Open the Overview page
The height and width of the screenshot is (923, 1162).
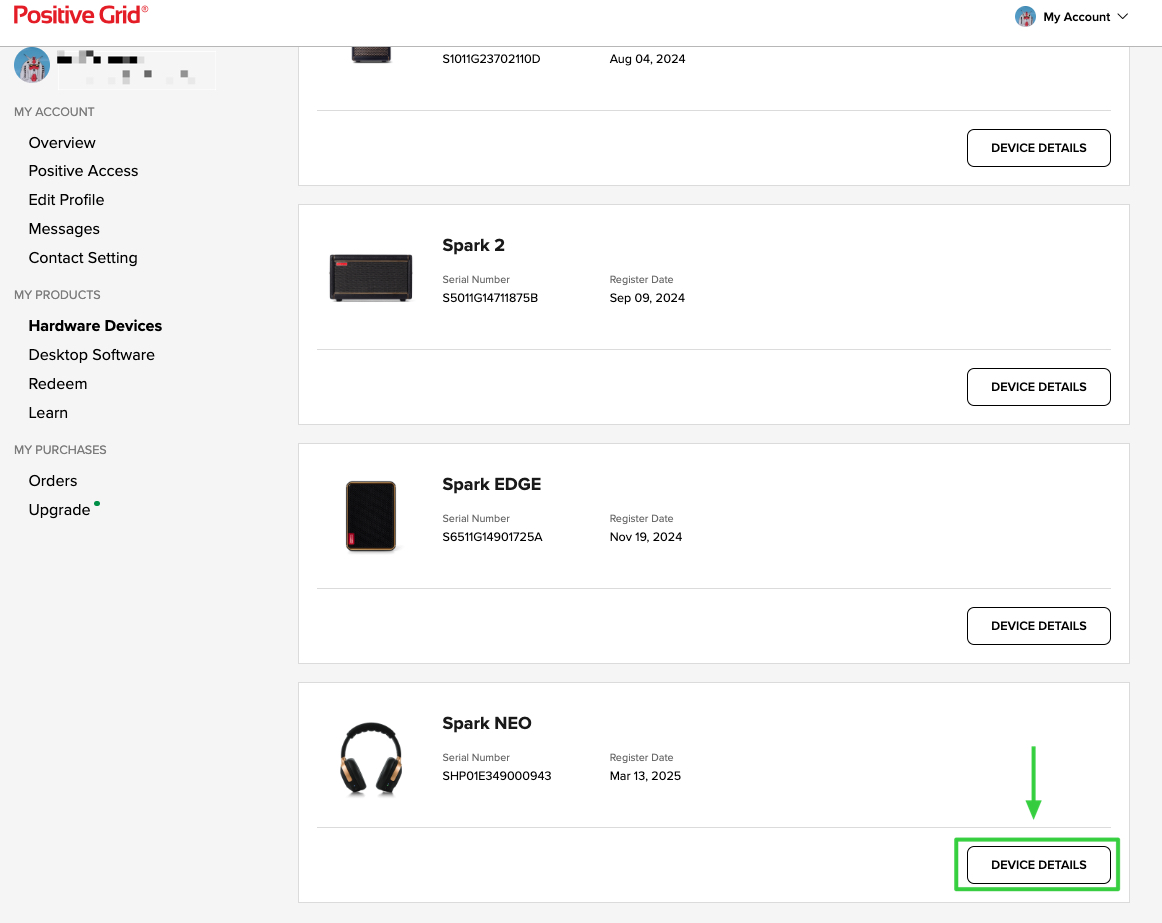[x=62, y=142]
